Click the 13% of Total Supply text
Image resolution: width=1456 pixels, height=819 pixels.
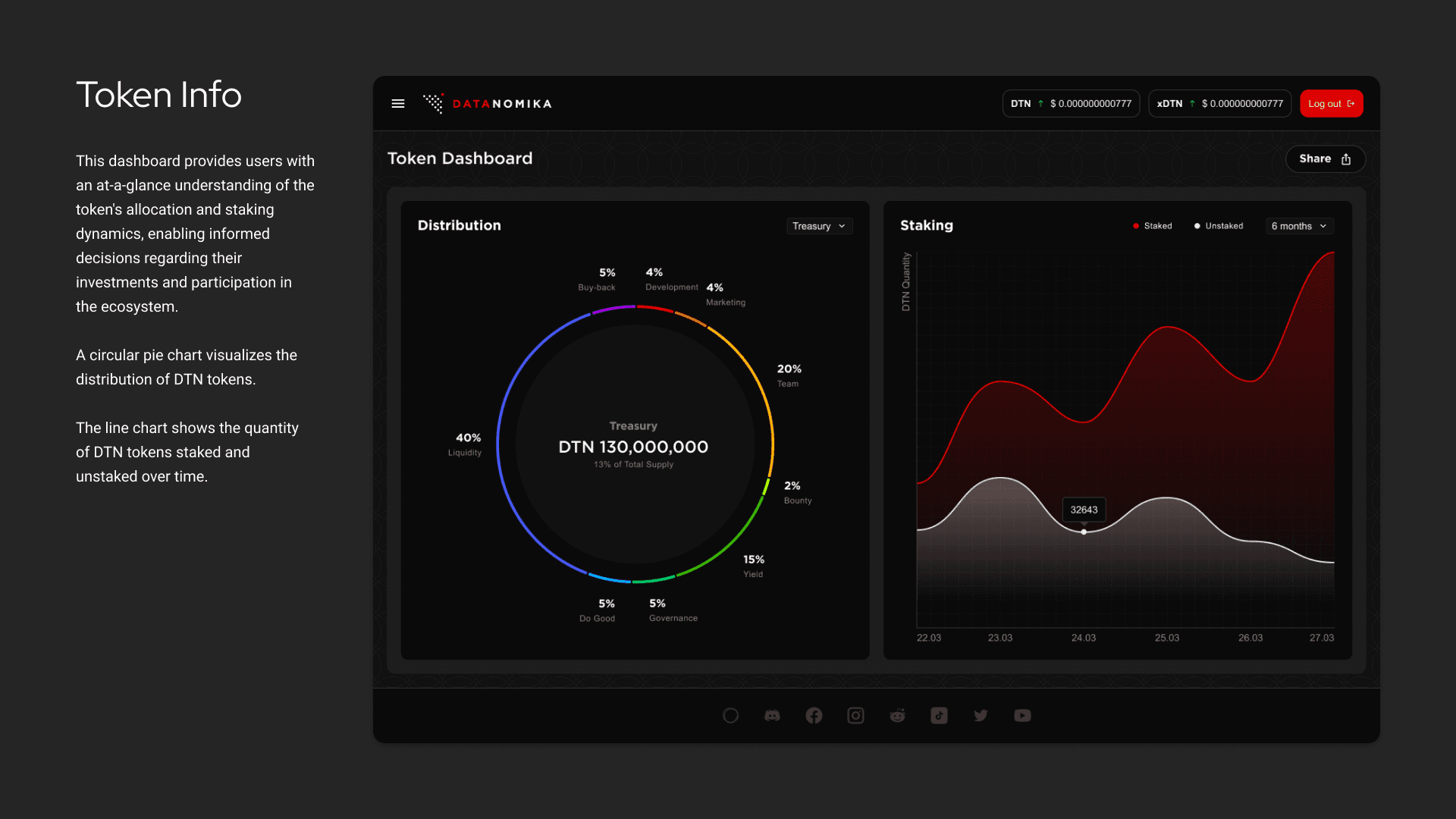pos(633,465)
